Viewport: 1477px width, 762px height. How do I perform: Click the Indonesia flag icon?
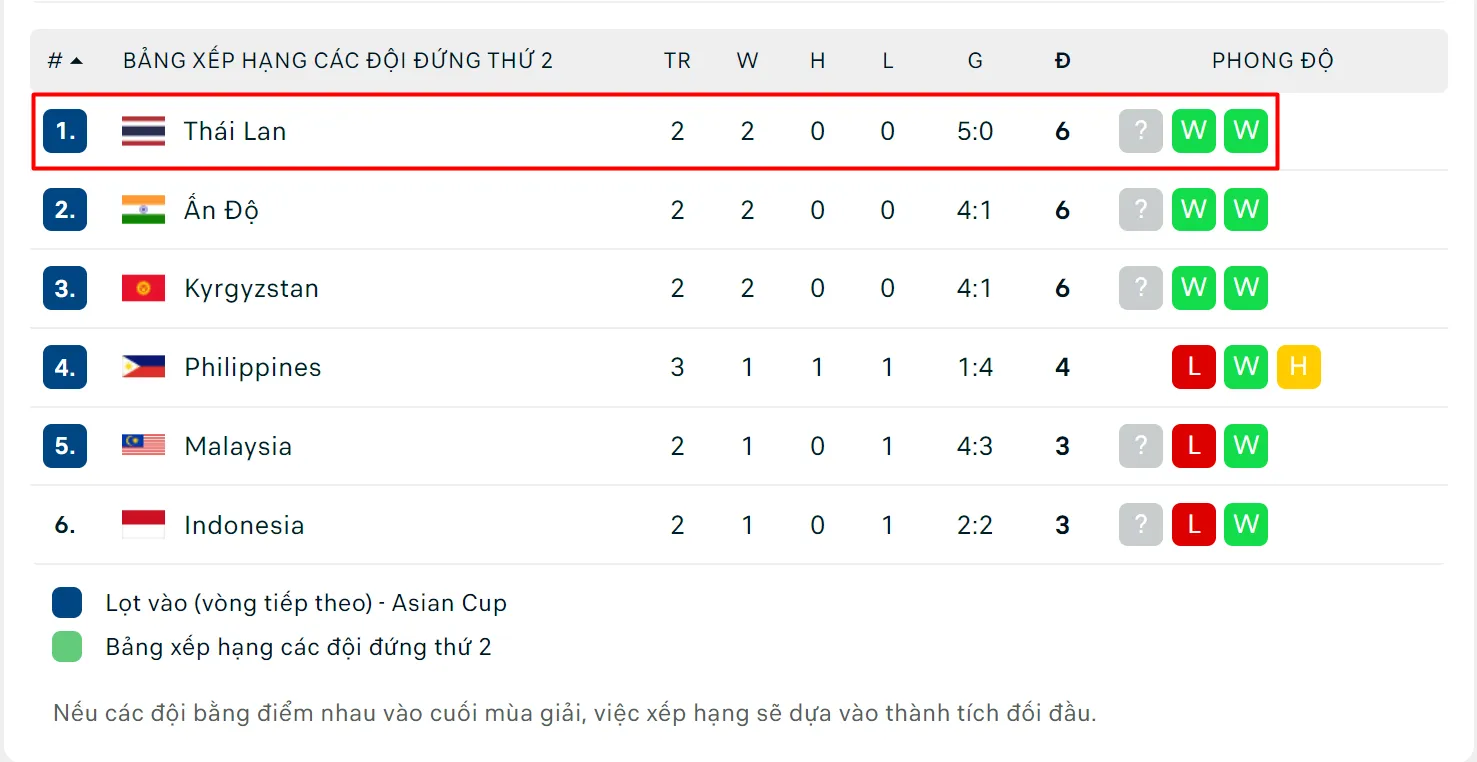[143, 525]
